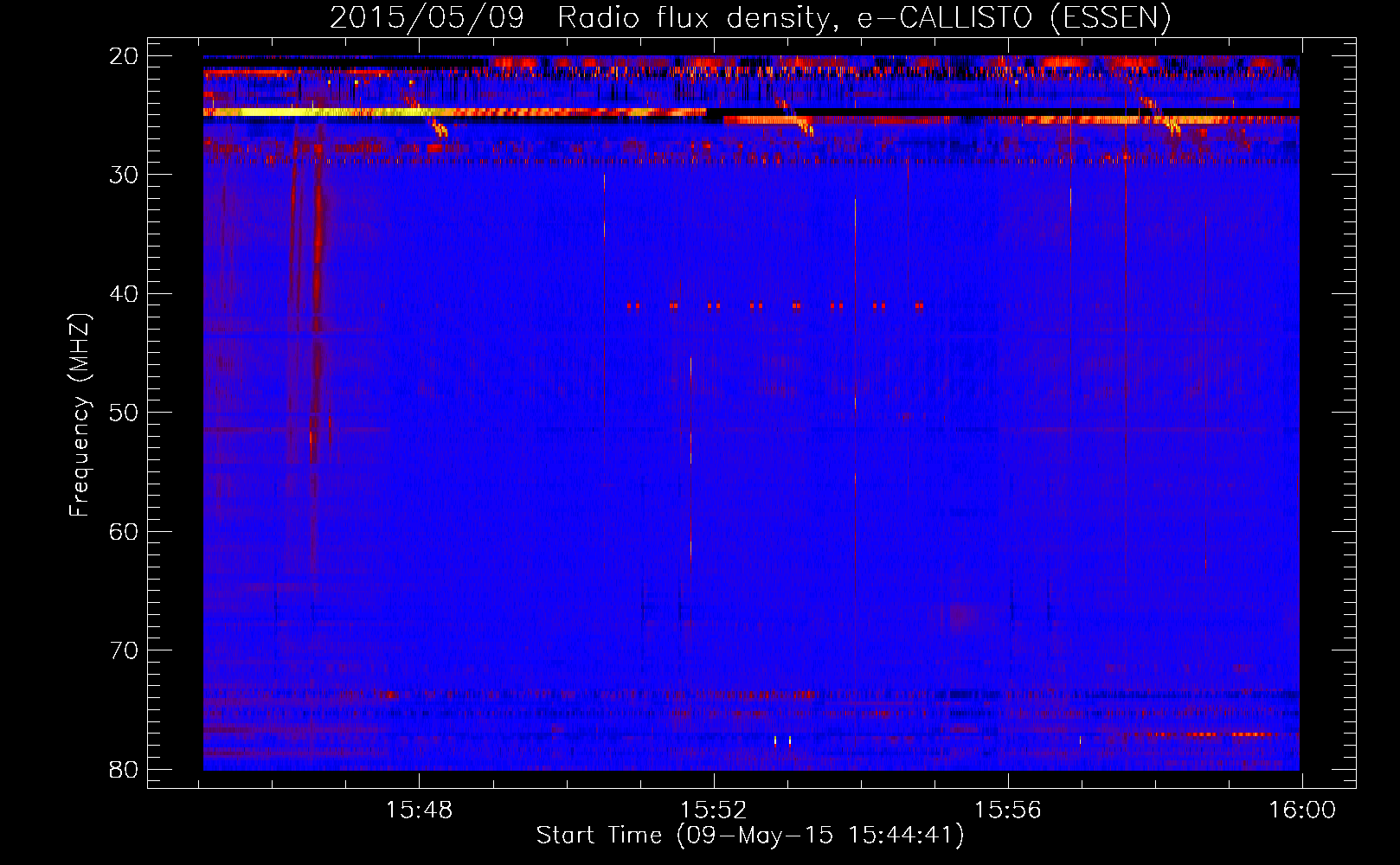1400x865 pixels.
Task: Click the 15:48 time tick label
Action: (x=420, y=811)
